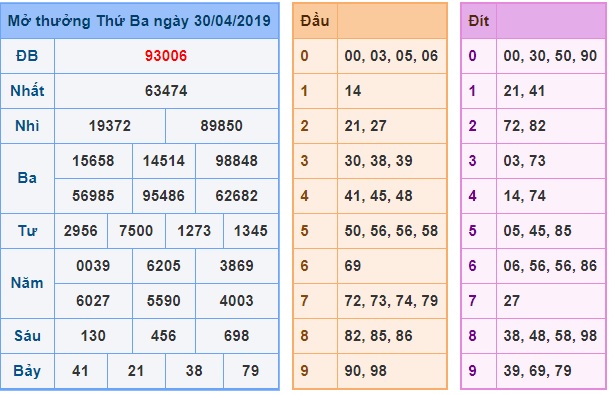Select Ba prize number 62682
Image resolution: width=610 pixels, height=395 pixels.
(237, 196)
